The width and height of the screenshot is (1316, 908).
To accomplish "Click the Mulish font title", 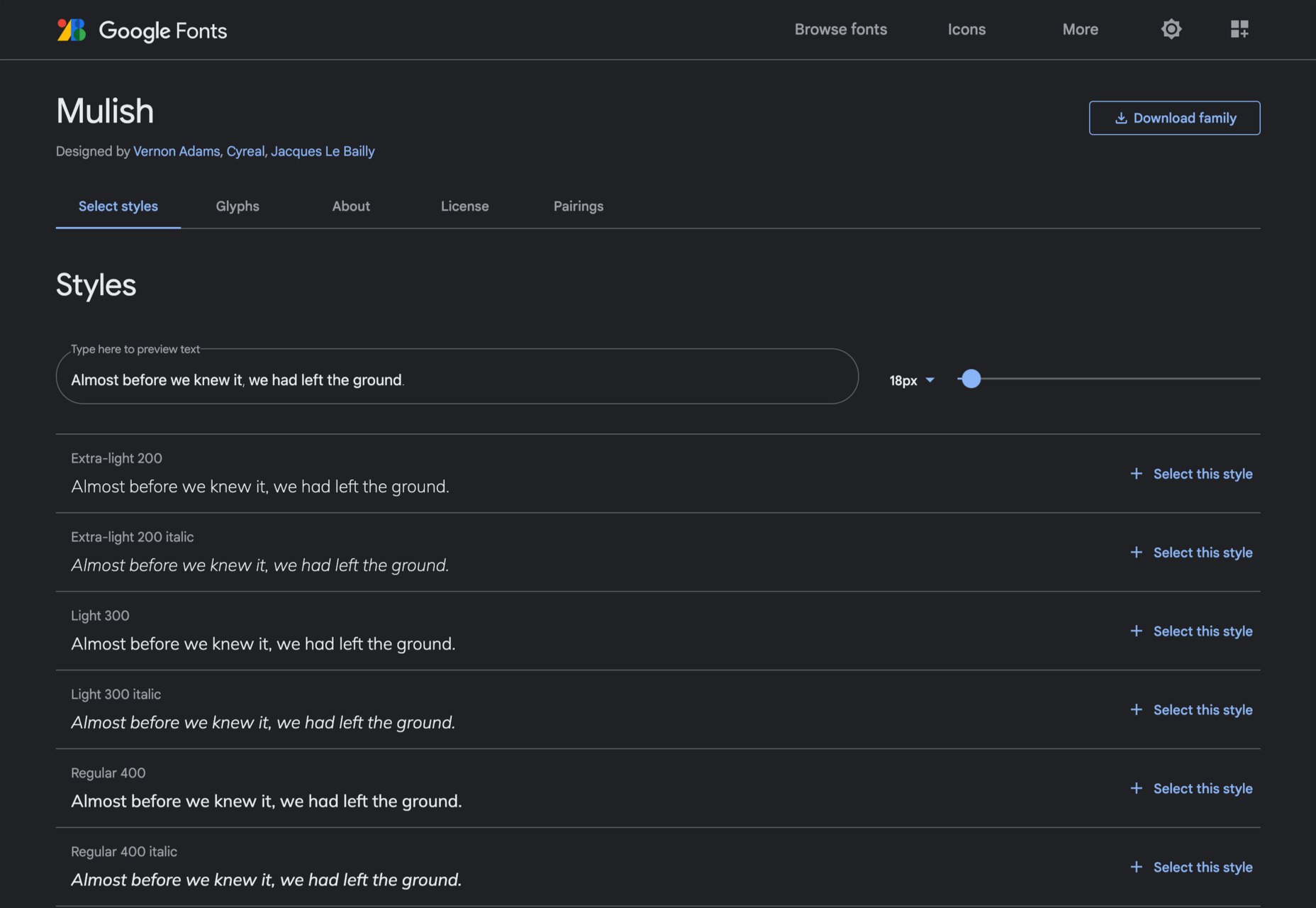I will click(x=105, y=111).
